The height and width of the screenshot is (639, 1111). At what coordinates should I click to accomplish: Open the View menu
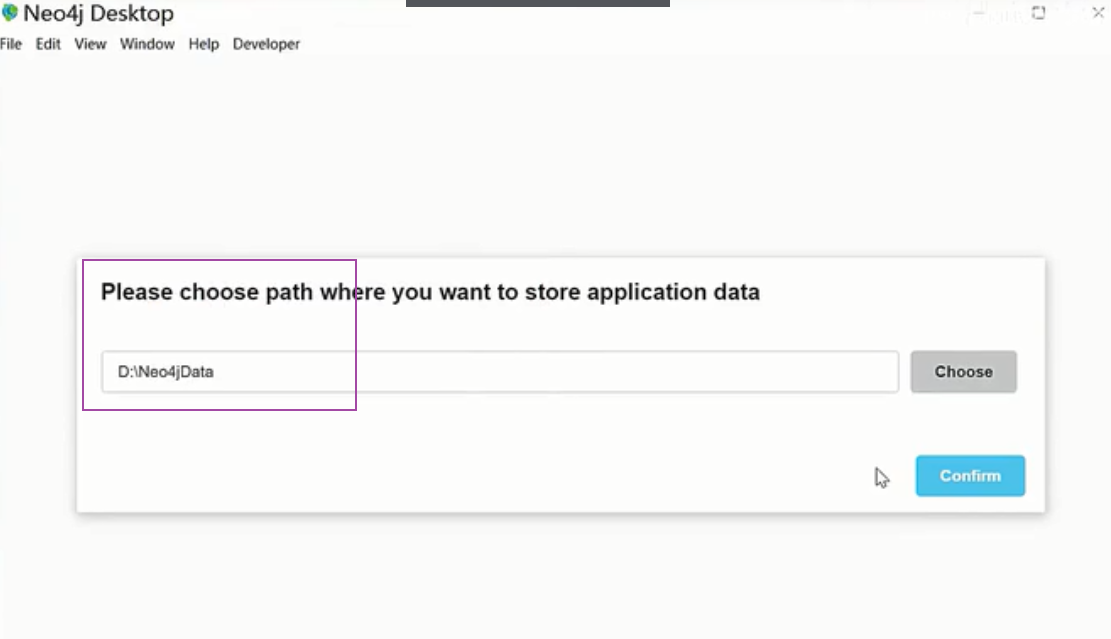(x=89, y=44)
